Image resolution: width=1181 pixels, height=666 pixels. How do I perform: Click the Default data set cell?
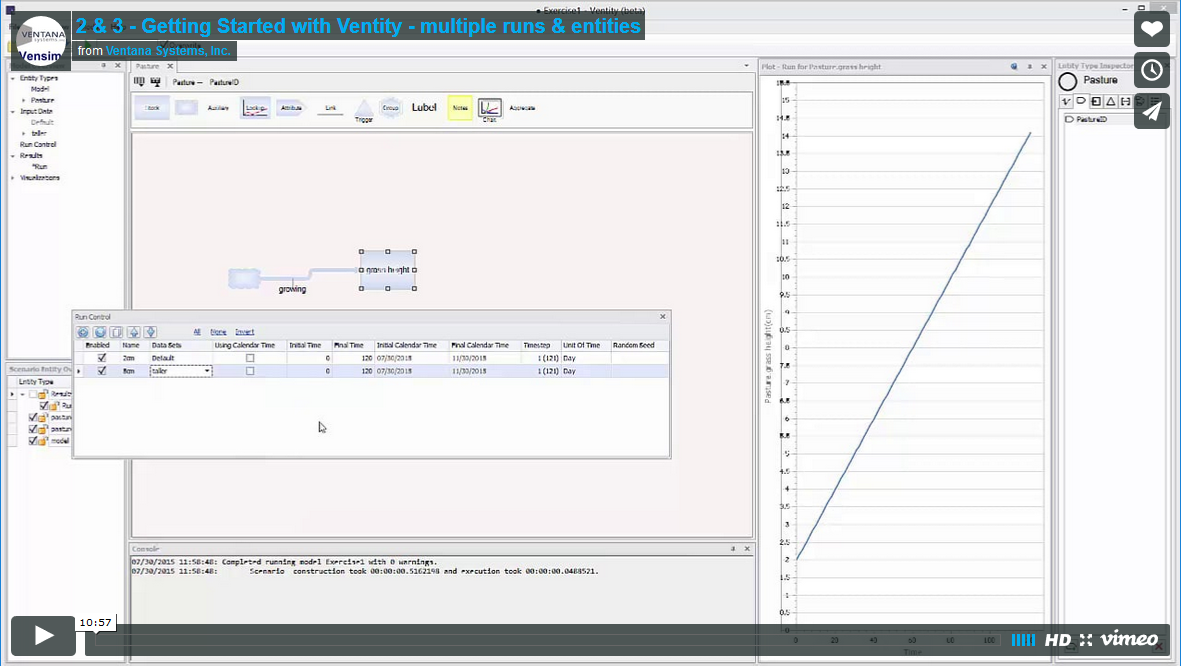coord(181,358)
